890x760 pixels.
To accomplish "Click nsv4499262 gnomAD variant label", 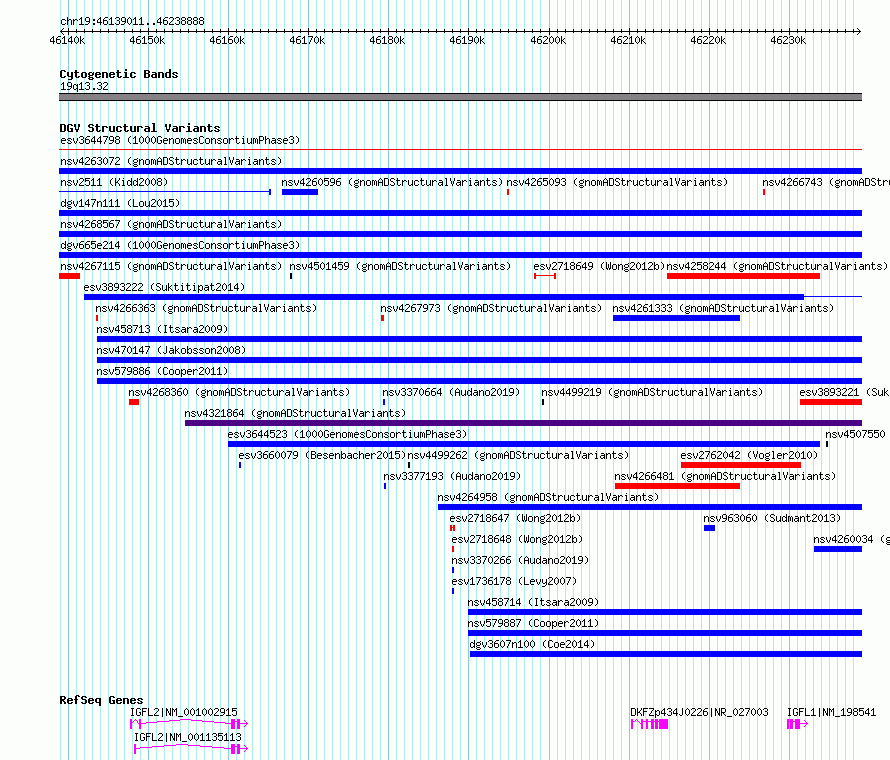I will [519, 455].
